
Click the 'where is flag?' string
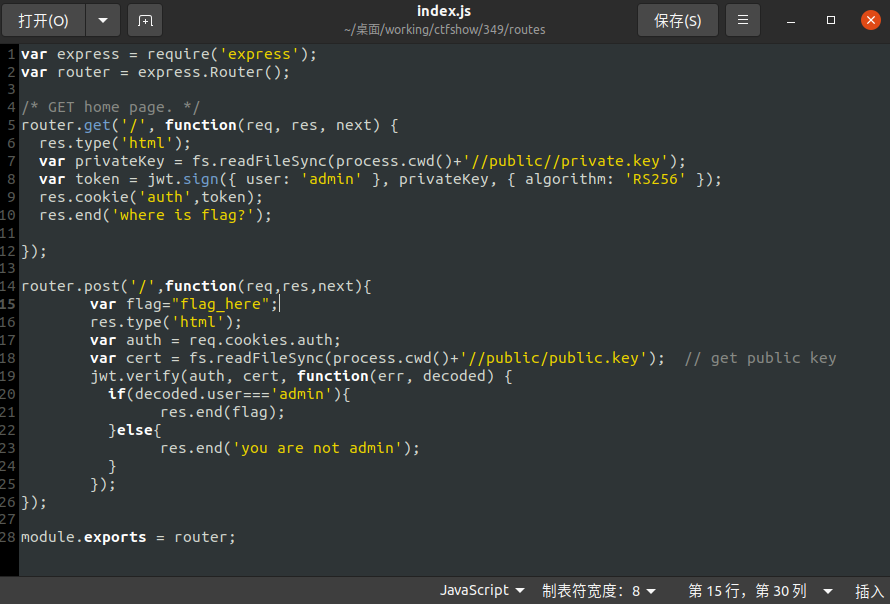tap(184, 215)
